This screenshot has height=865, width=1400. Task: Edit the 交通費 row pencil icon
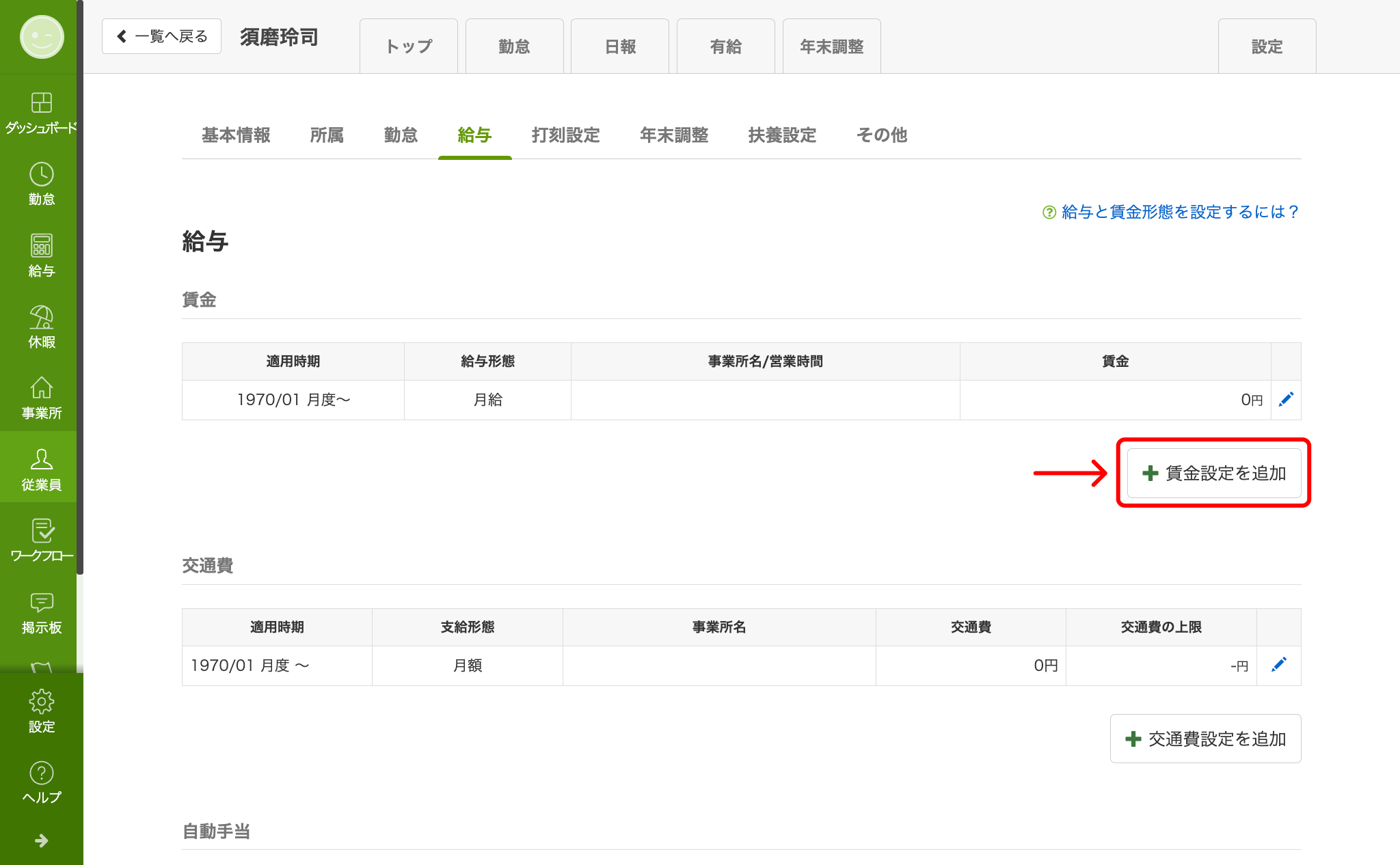[1278, 665]
